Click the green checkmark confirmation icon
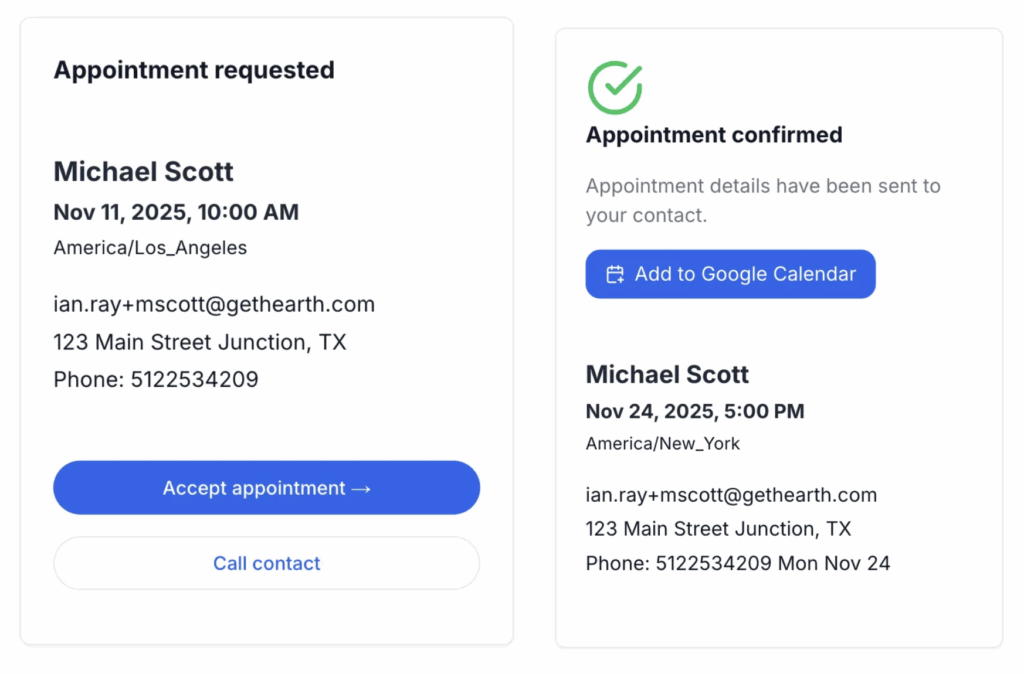Image resolution: width=1024 pixels, height=674 pixels. pos(614,87)
